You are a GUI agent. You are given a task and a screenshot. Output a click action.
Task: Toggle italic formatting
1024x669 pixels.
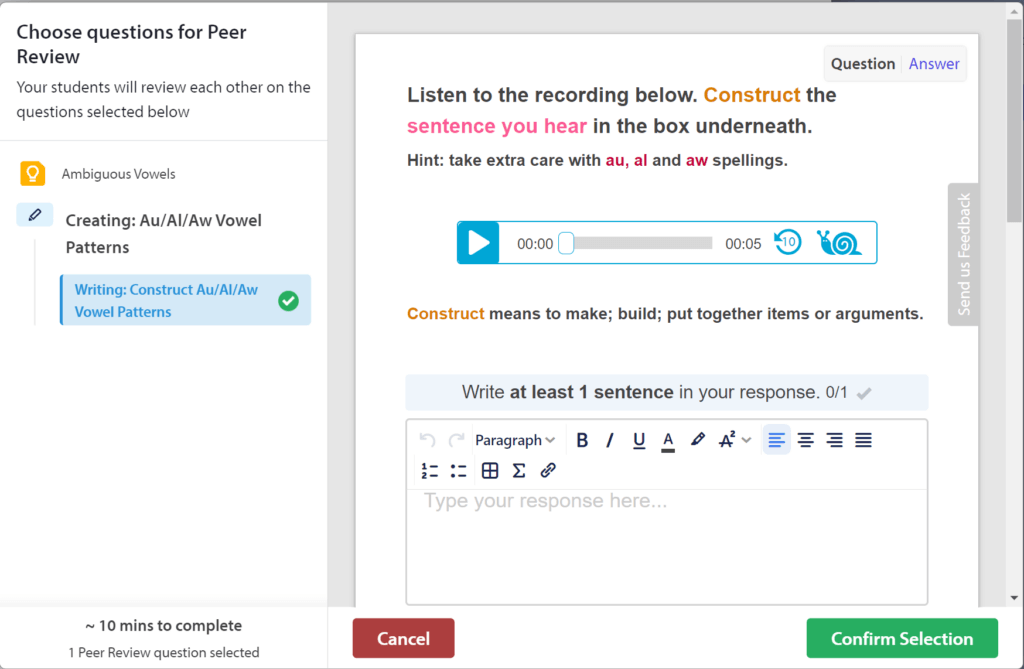610,440
